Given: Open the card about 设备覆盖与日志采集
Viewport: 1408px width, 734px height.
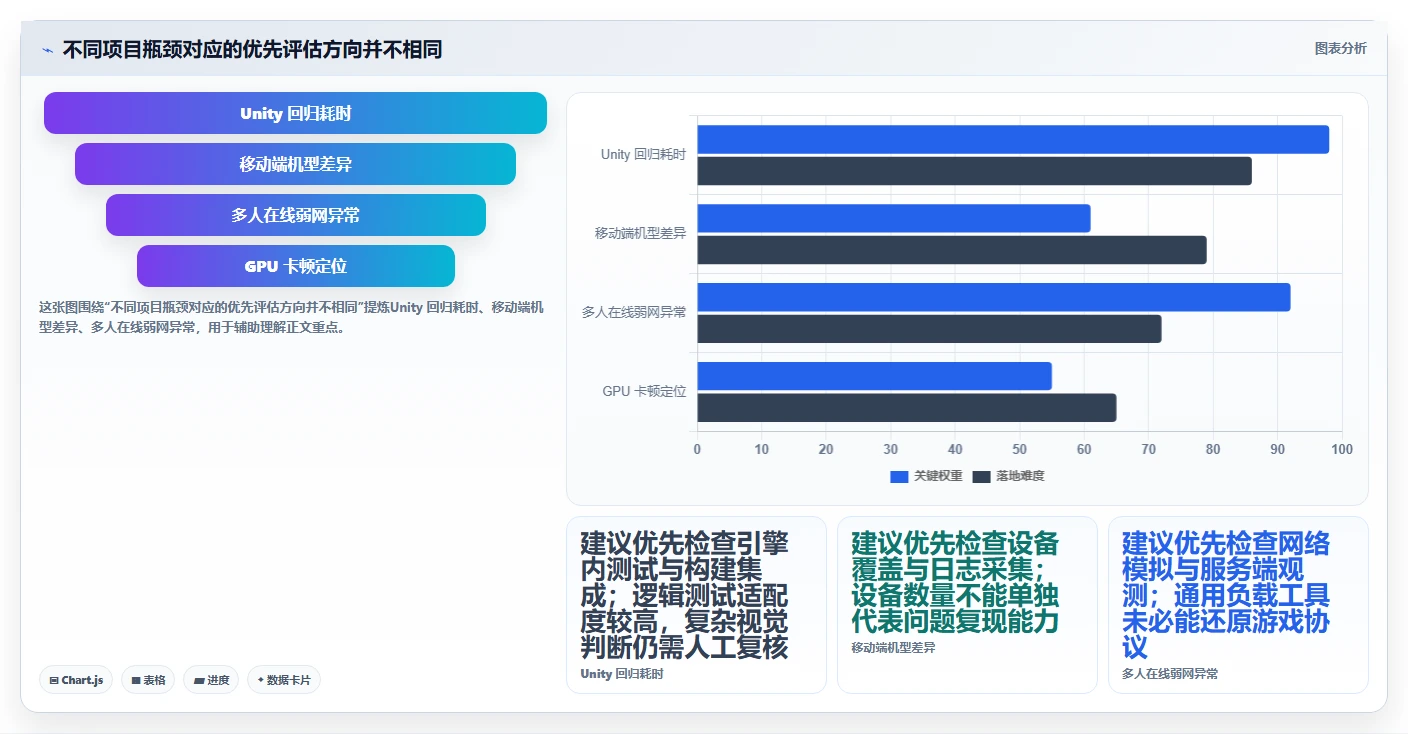Looking at the screenshot, I should click(967, 604).
